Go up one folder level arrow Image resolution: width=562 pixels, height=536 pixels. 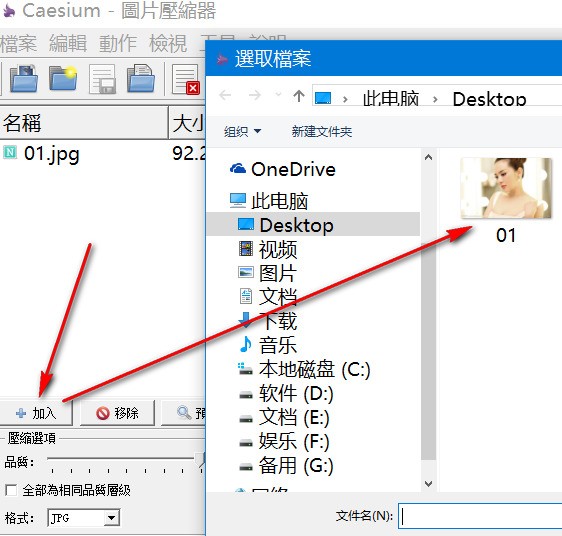pyautogui.click(x=299, y=96)
